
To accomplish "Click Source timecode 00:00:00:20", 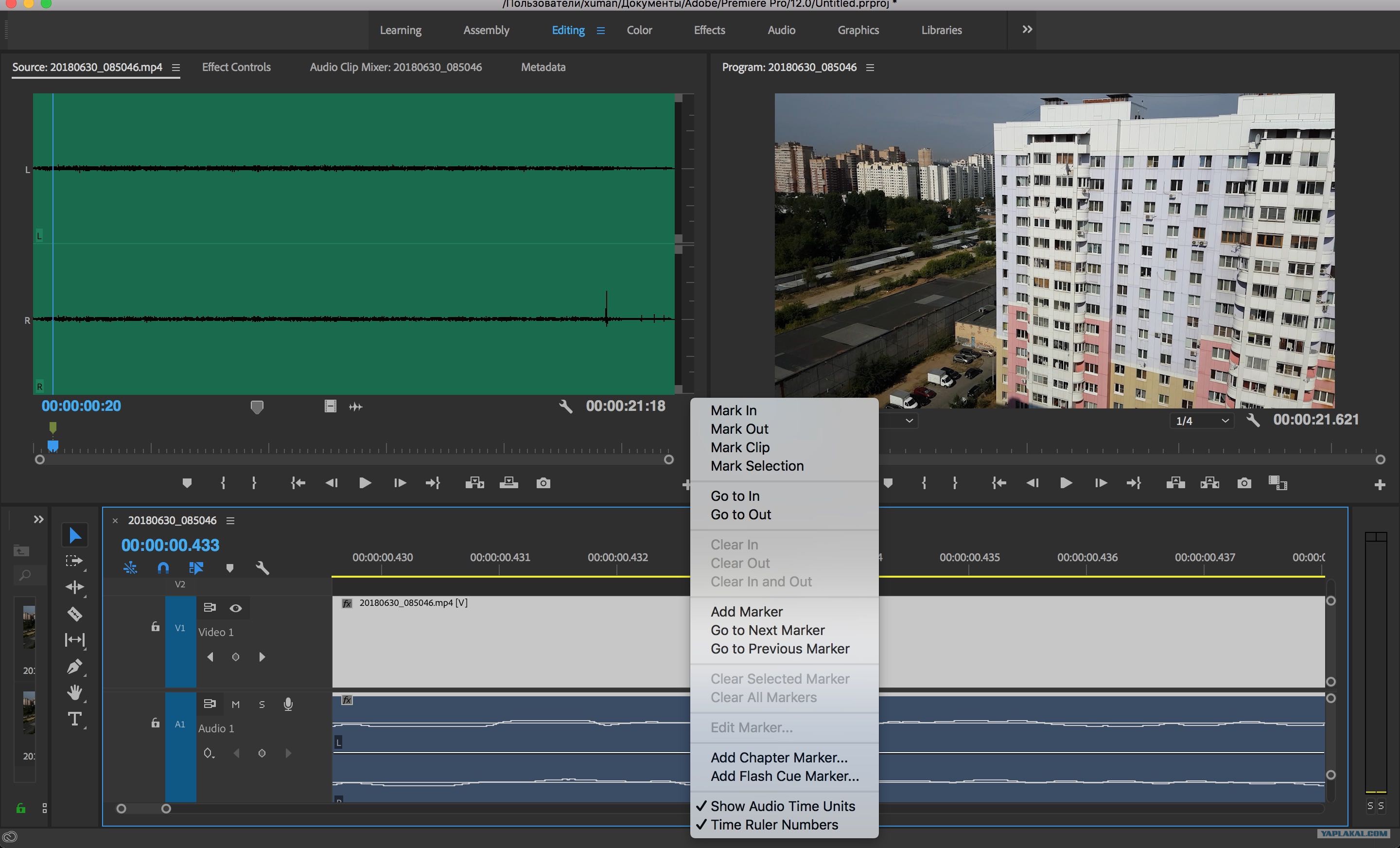I will coord(81,406).
